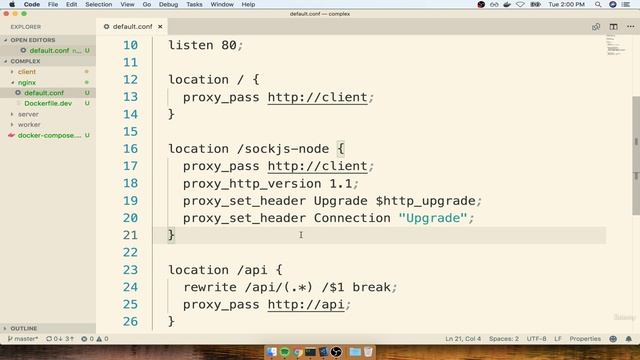Open the File menu
Screen dimensions: 640x360
pos(53,4)
